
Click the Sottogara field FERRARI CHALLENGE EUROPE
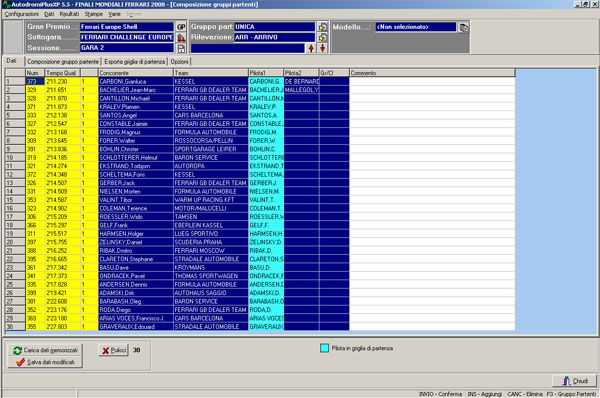click(x=127, y=37)
